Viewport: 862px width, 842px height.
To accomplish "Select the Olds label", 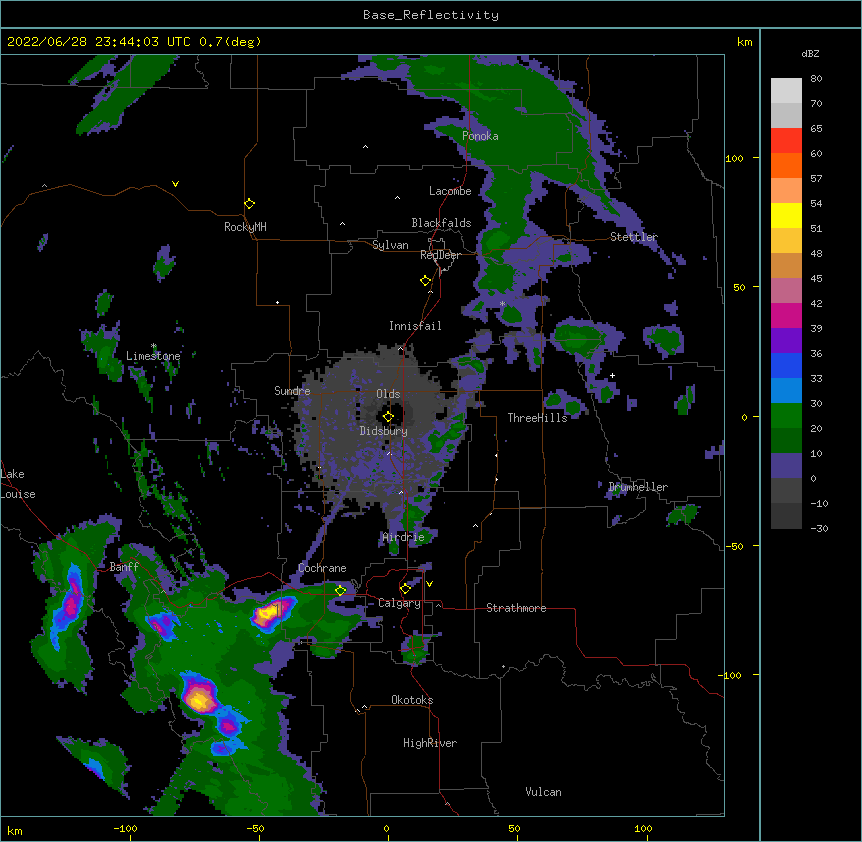I will point(388,394).
